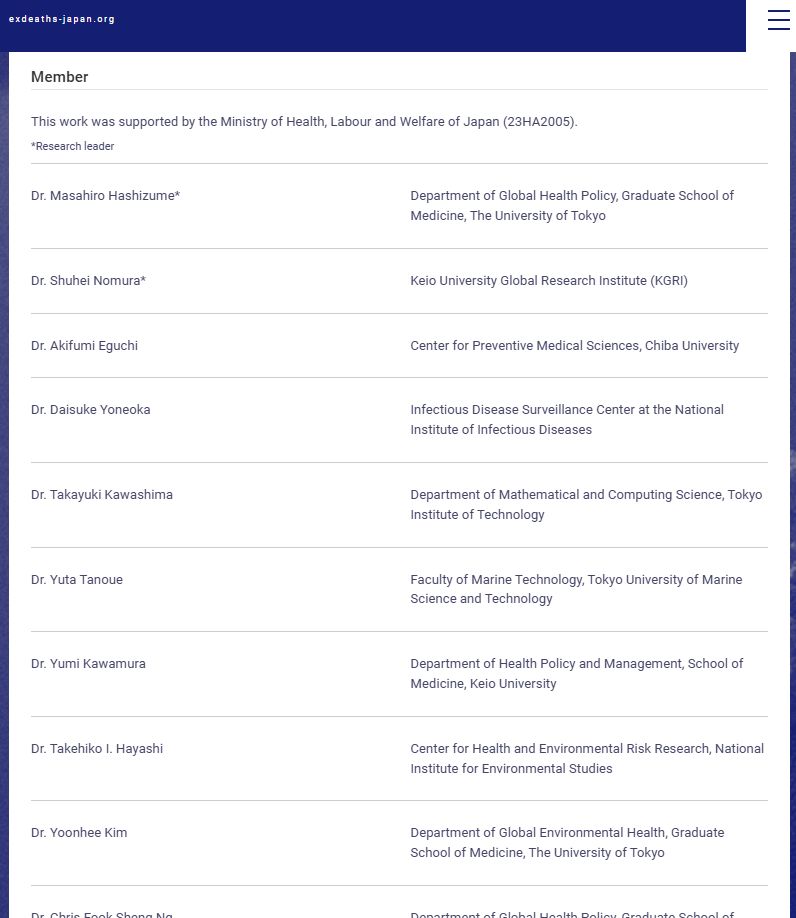Click the Member section heading

[60, 77]
